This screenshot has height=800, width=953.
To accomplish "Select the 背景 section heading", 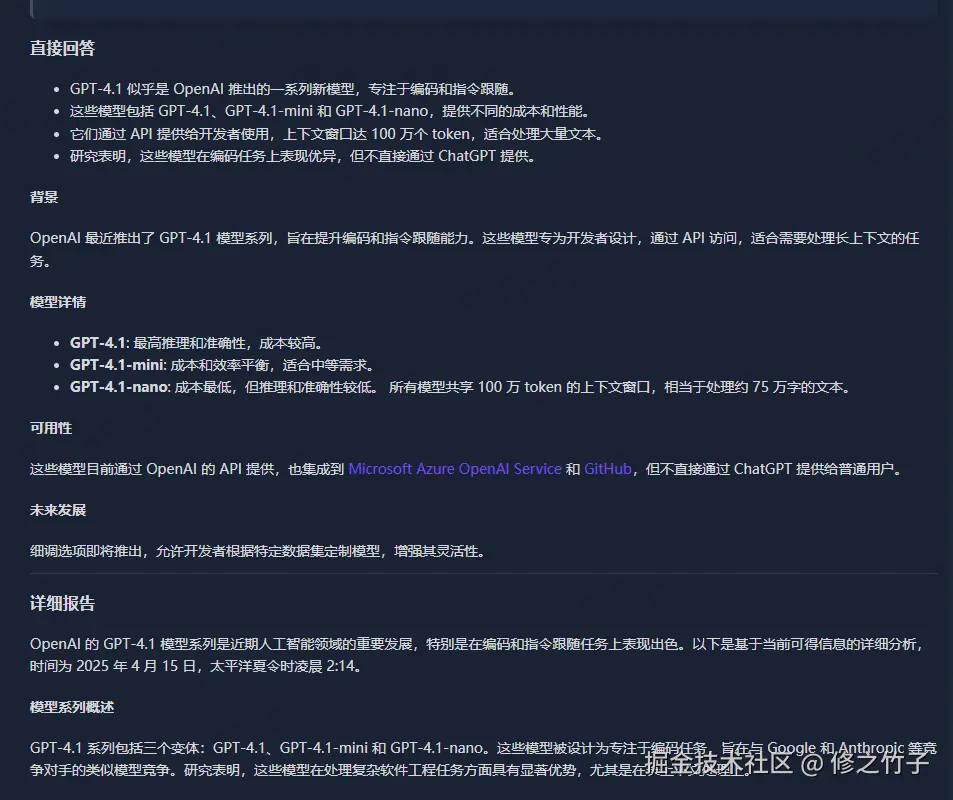I will click(x=44, y=196).
